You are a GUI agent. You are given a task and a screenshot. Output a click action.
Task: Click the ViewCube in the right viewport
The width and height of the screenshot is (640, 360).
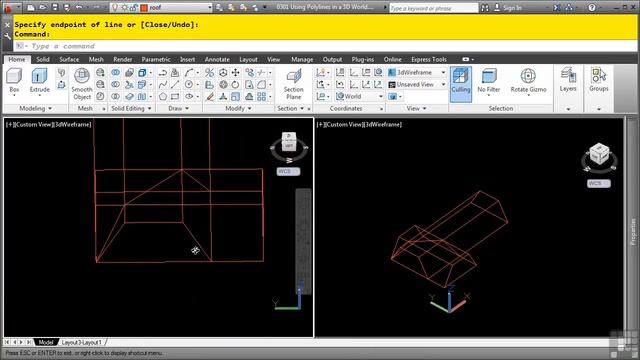599,153
